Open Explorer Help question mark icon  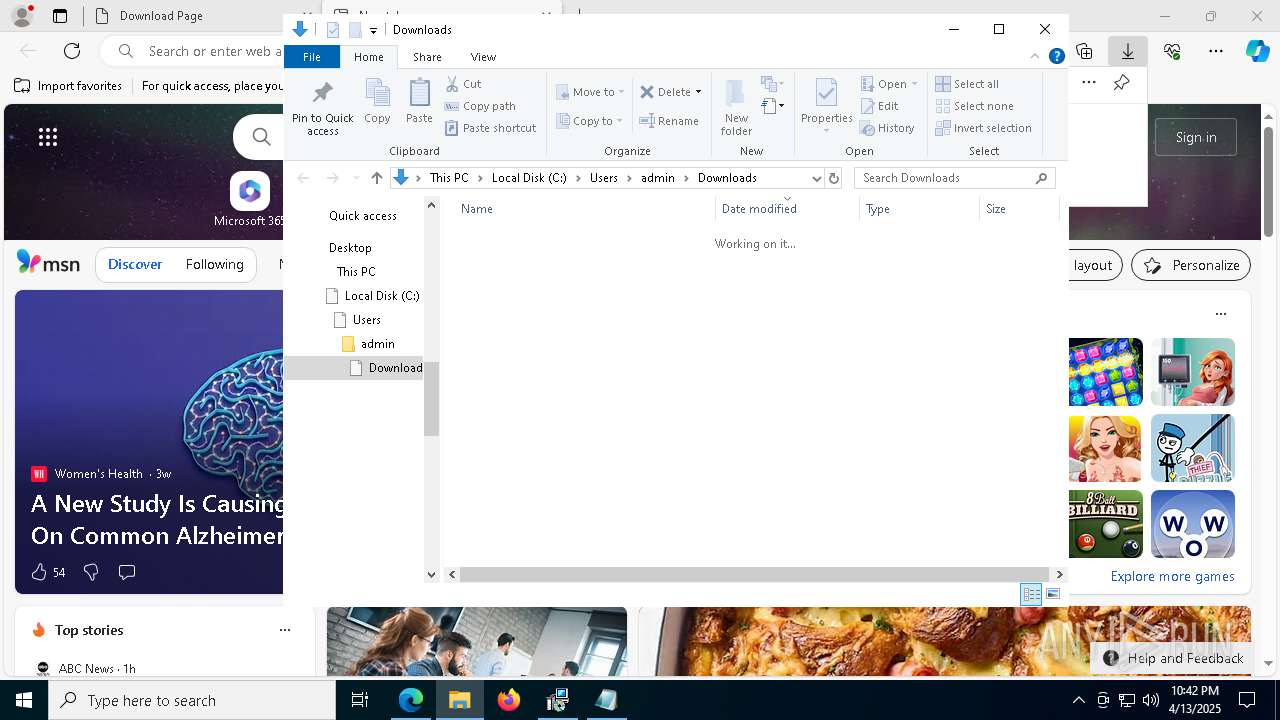(1056, 57)
